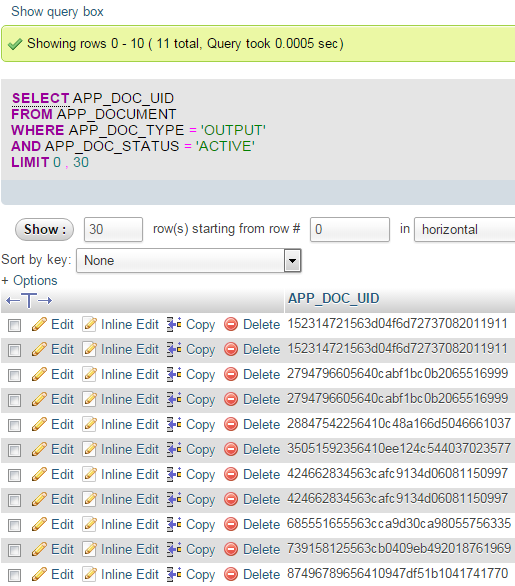Click Inline Edit icon for the 279479660 third row
The image size is (515, 586).
[x=90, y=374]
